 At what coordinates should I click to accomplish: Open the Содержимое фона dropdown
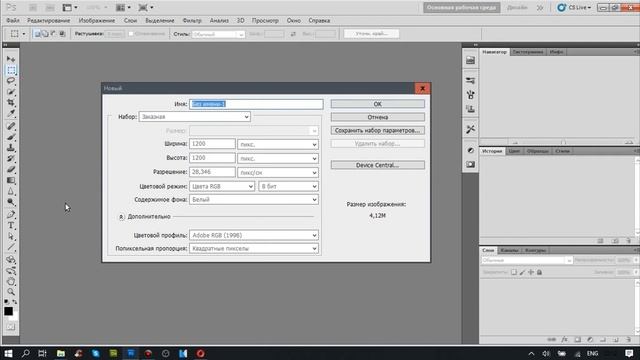coord(254,200)
